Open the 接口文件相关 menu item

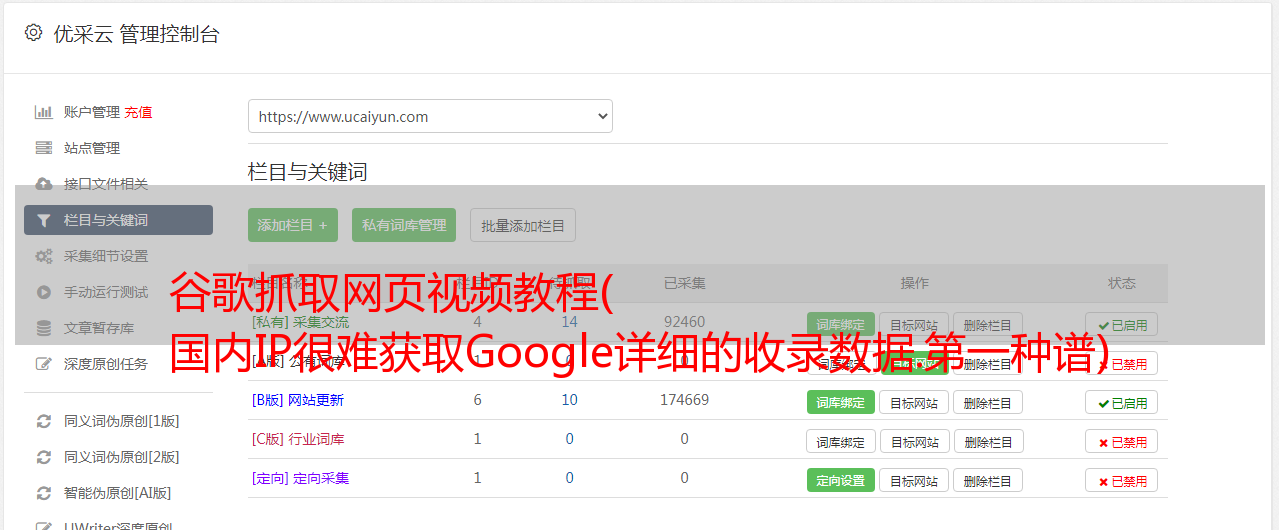[x=106, y=184]
